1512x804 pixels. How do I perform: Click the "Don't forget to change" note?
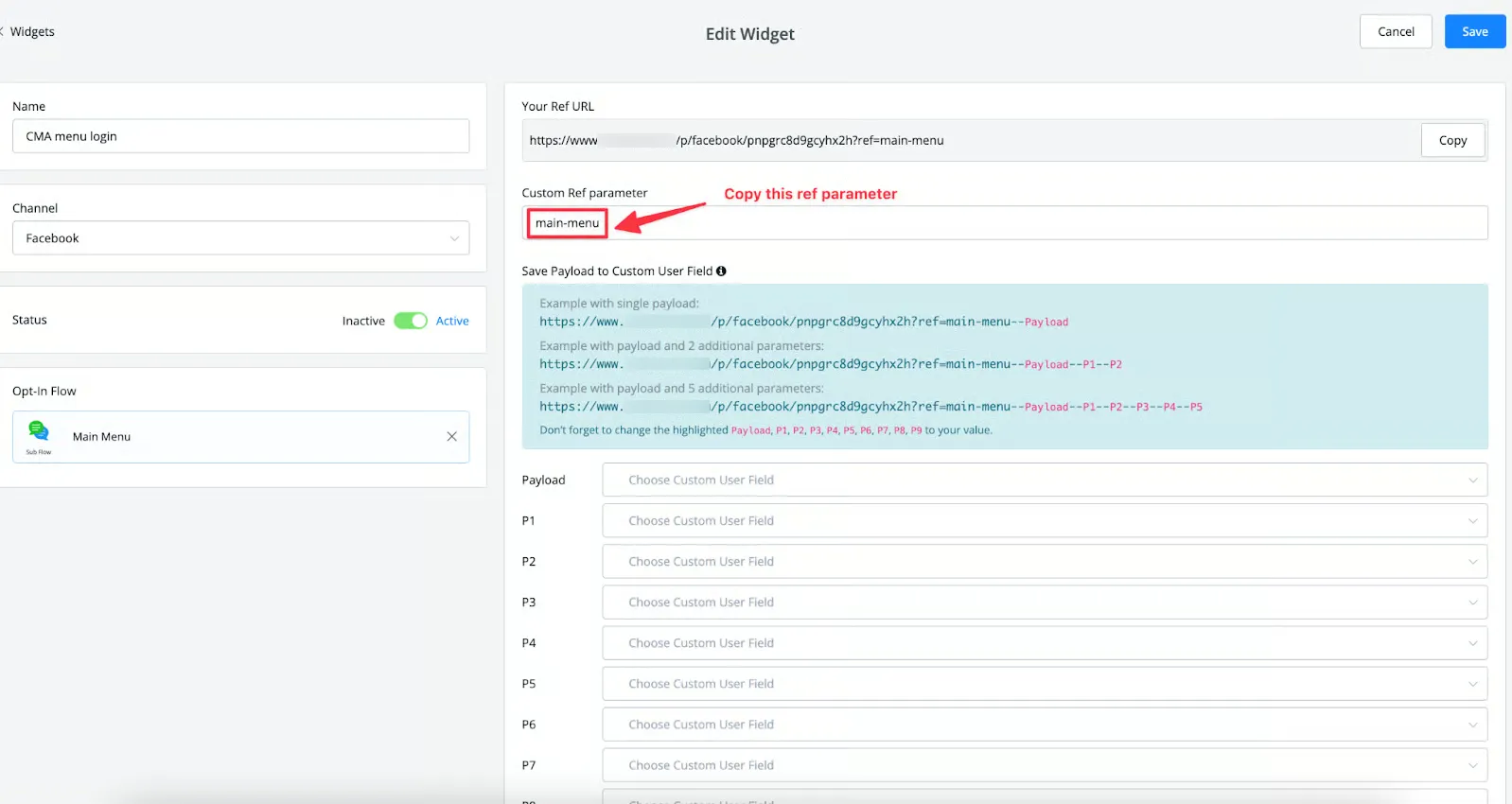click(x=765, y=430)
